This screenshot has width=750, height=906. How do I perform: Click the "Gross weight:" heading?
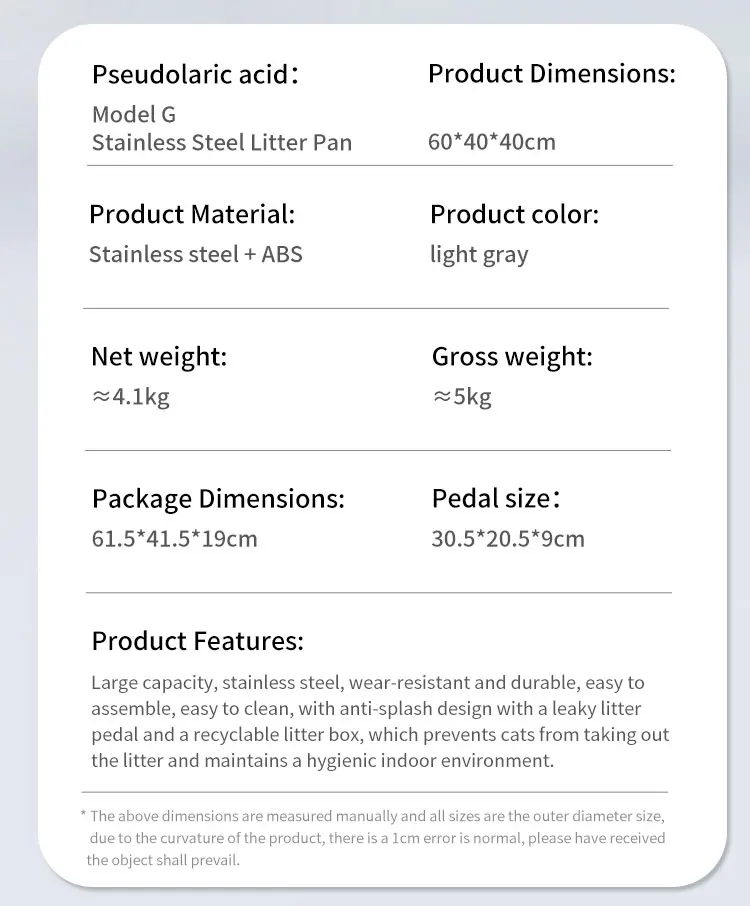(x=512, y=357)
